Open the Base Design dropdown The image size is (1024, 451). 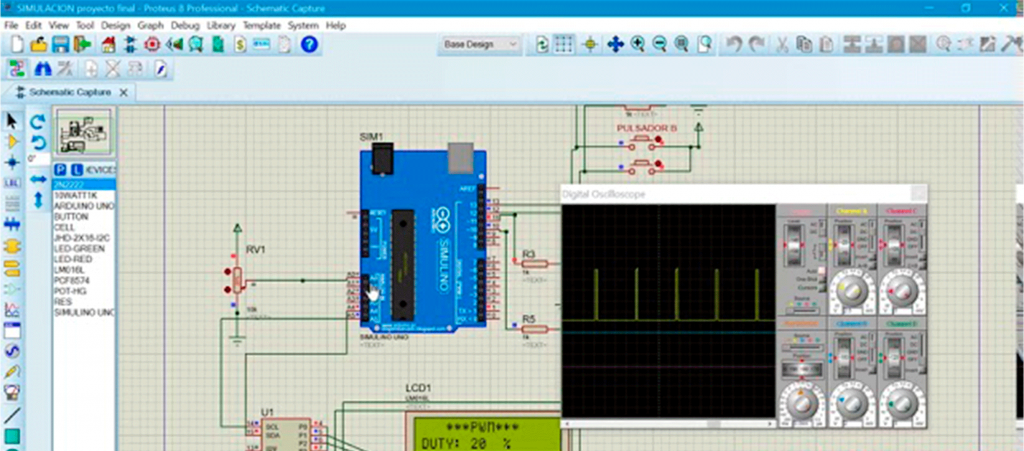tap(481, 44)
